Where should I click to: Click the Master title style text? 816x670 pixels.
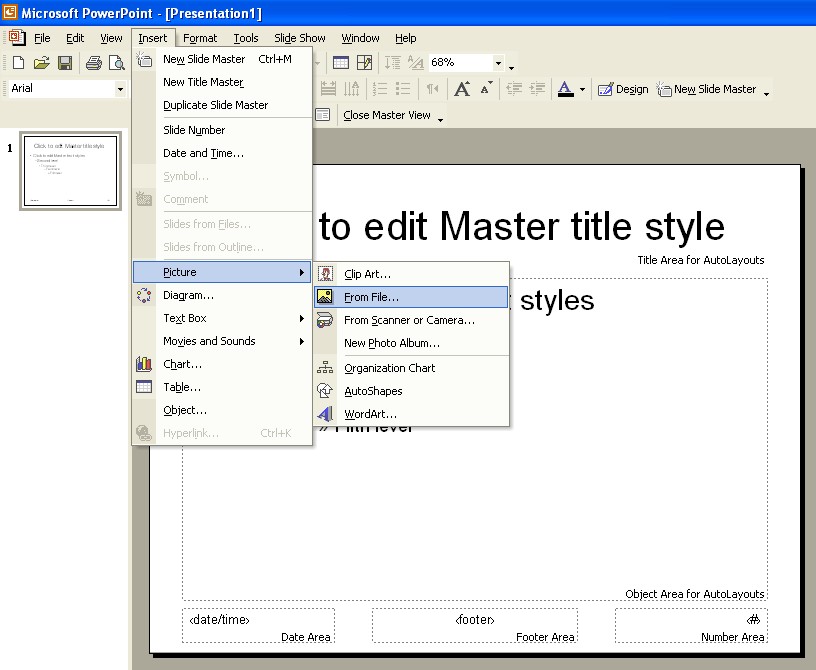521,226
